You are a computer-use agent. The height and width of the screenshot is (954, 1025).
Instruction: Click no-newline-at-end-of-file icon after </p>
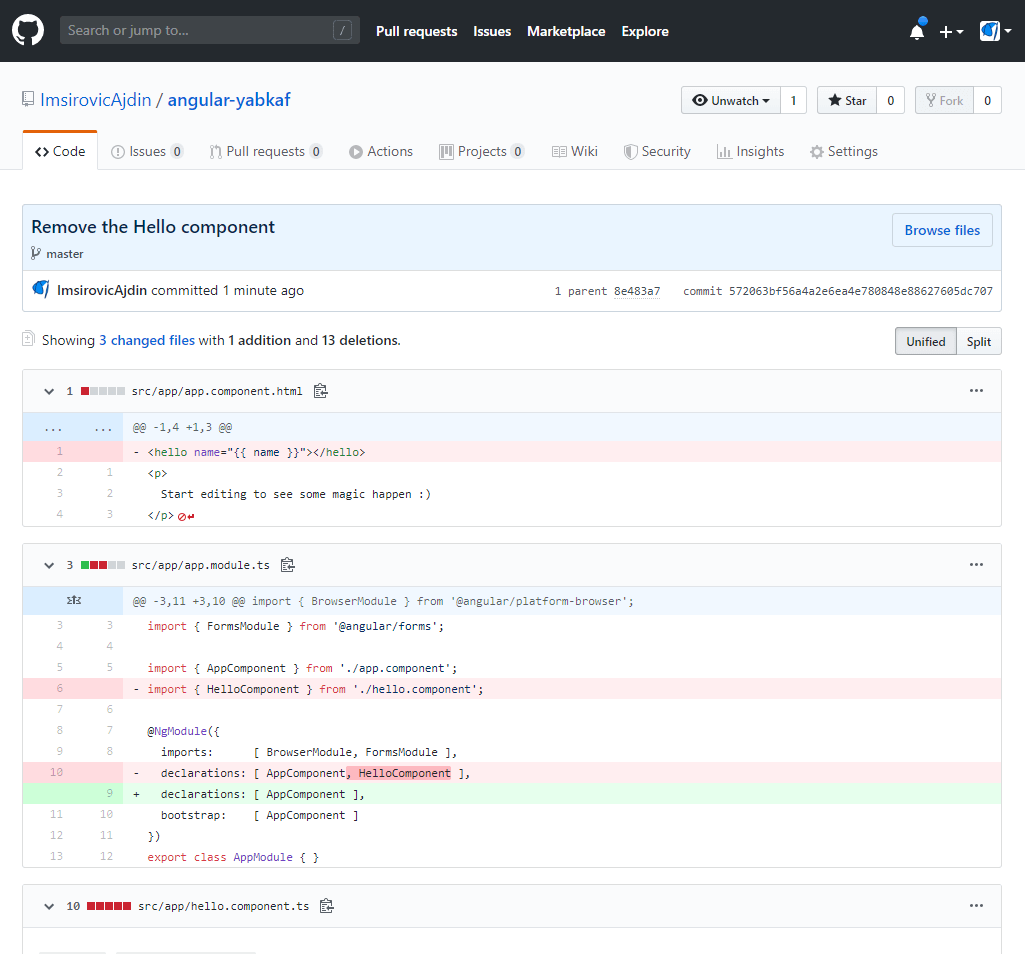(186, 517)
